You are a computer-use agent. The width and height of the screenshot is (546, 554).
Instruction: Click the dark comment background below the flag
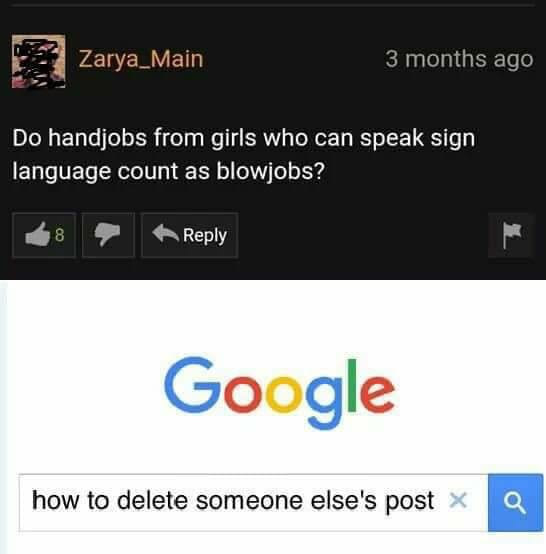(x=511, y=268)
